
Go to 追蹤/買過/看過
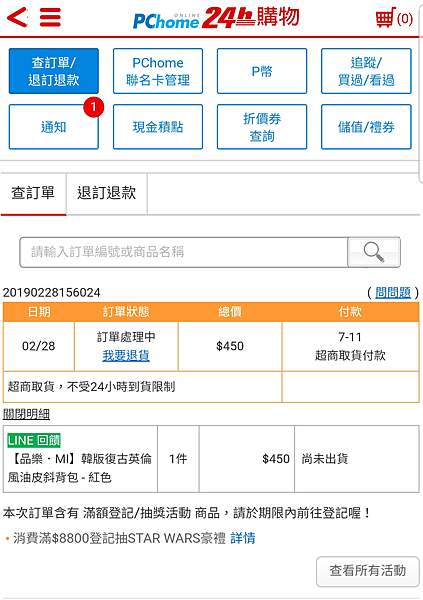coord(366,71)
